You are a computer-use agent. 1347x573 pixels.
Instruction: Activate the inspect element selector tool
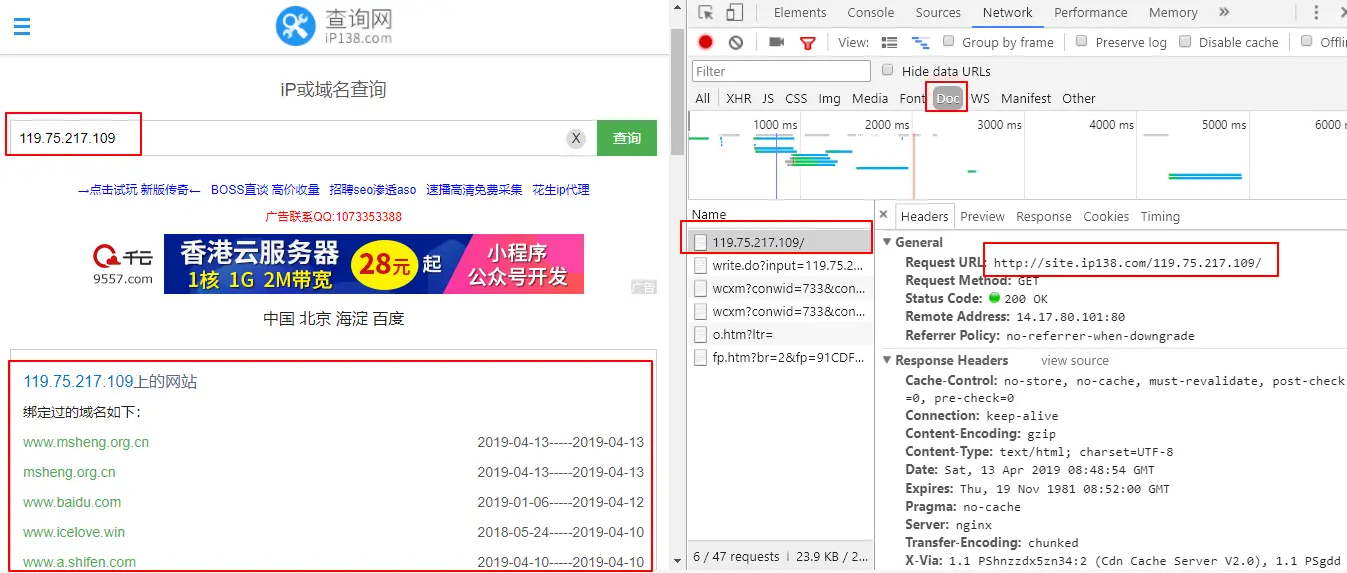(706, 13)
